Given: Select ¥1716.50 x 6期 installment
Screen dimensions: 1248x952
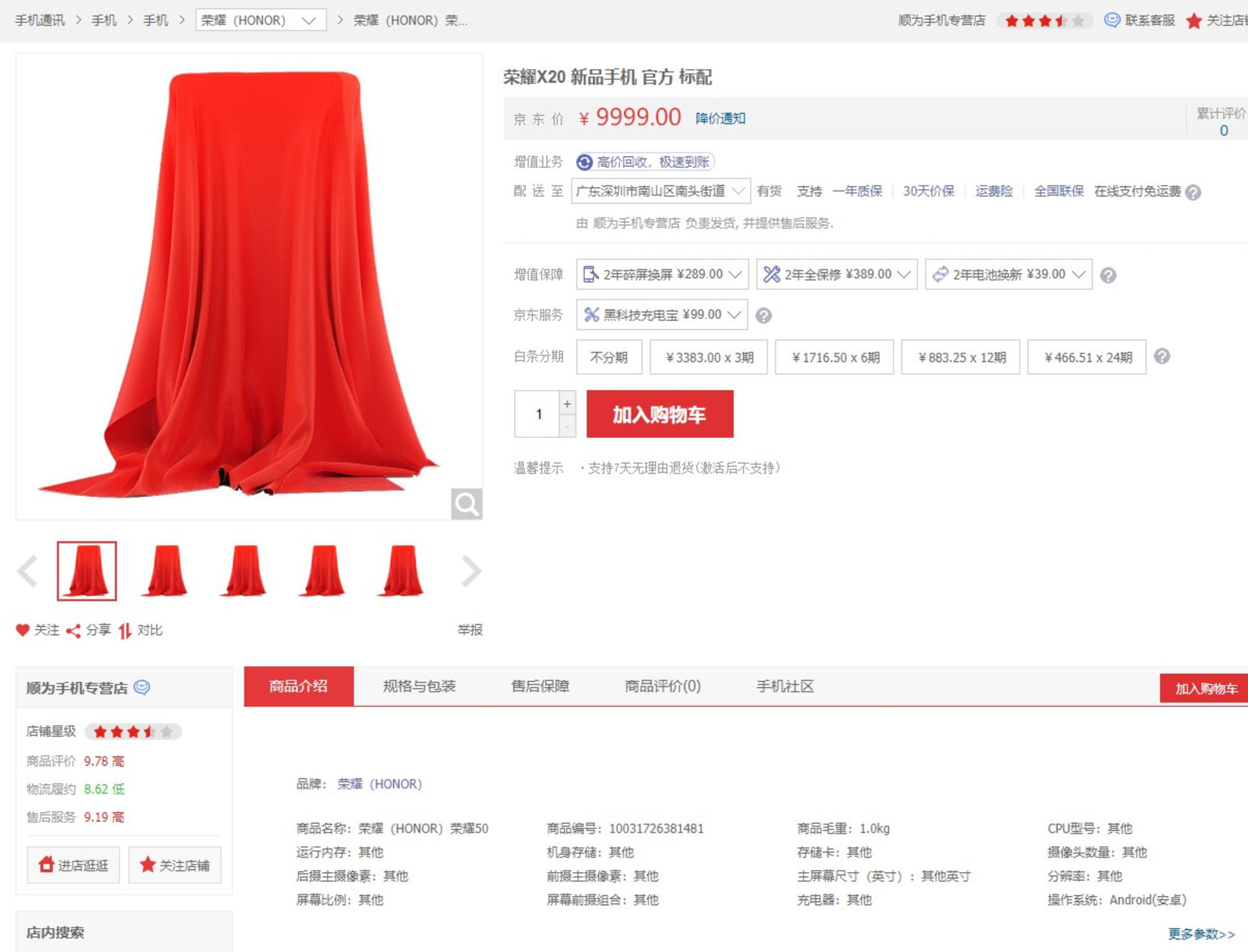Looking at the screenshot, I should click(835, 357).
